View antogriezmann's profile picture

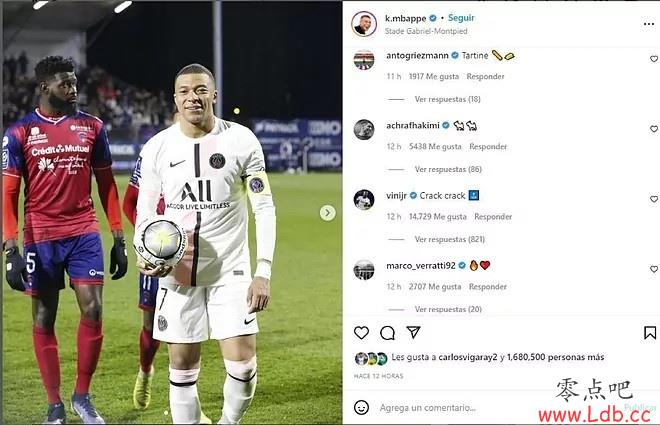[364, 59]
